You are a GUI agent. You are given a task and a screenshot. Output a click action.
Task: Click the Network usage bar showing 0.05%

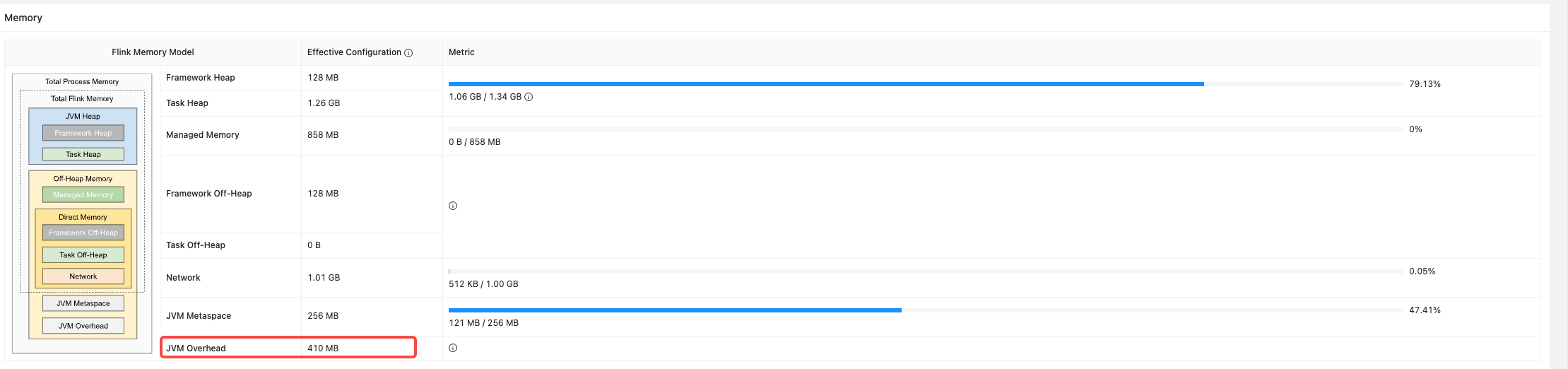coord(926,271)
